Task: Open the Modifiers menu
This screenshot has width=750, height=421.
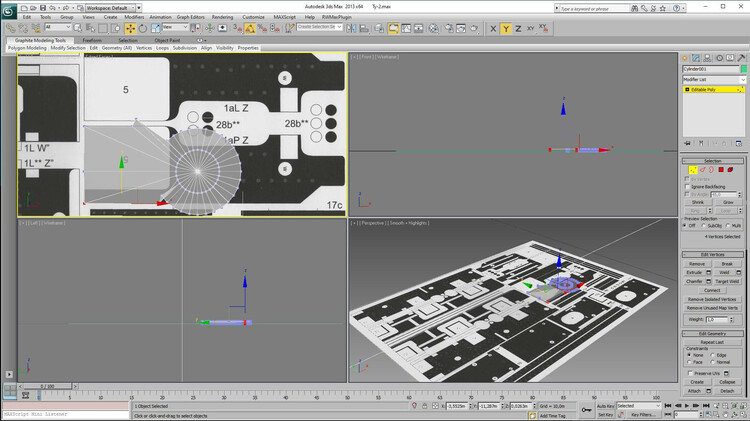Action: click(x=133, y=17)
